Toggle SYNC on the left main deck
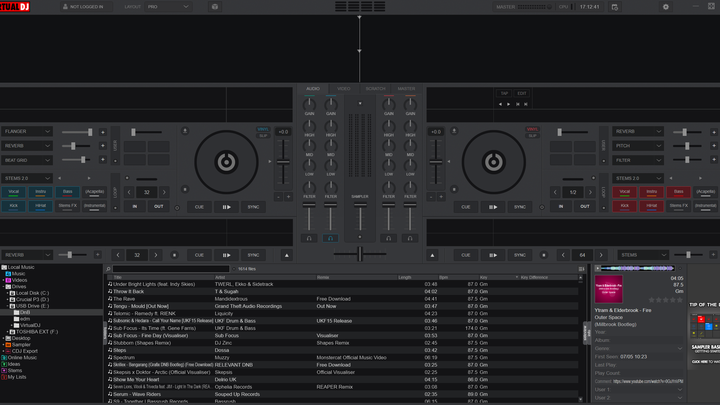This screenshot has width=720, height=405. tap(253, 207)
